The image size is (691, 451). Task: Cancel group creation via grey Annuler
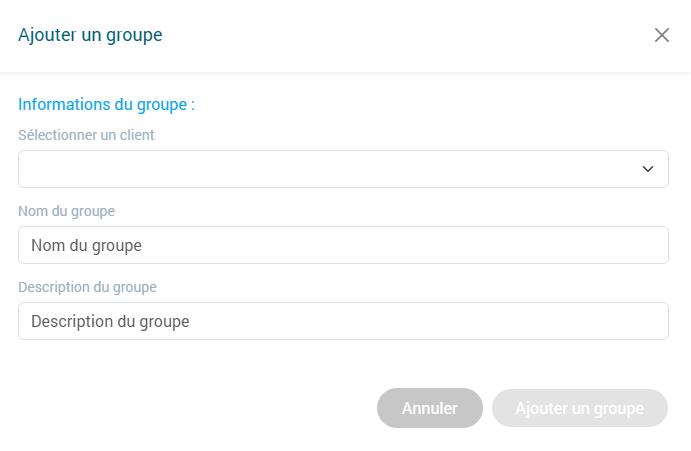430,408
